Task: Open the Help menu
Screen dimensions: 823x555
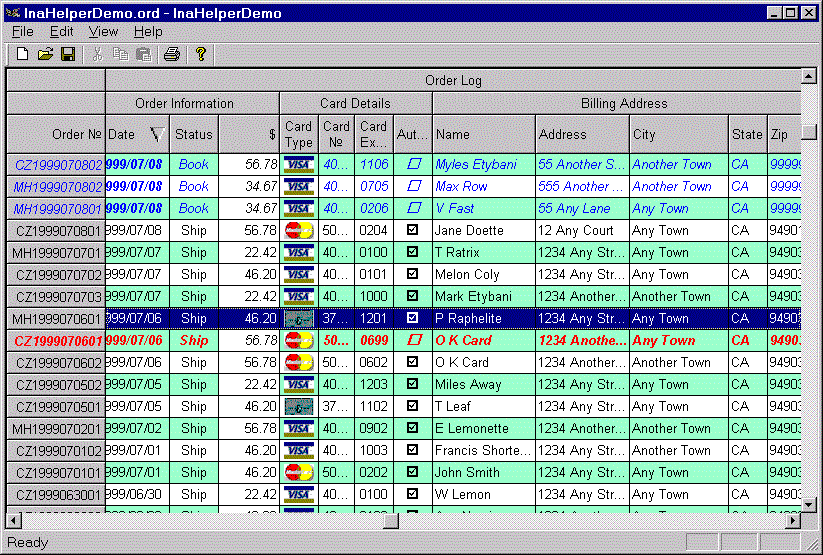Action: pos(148,32)
